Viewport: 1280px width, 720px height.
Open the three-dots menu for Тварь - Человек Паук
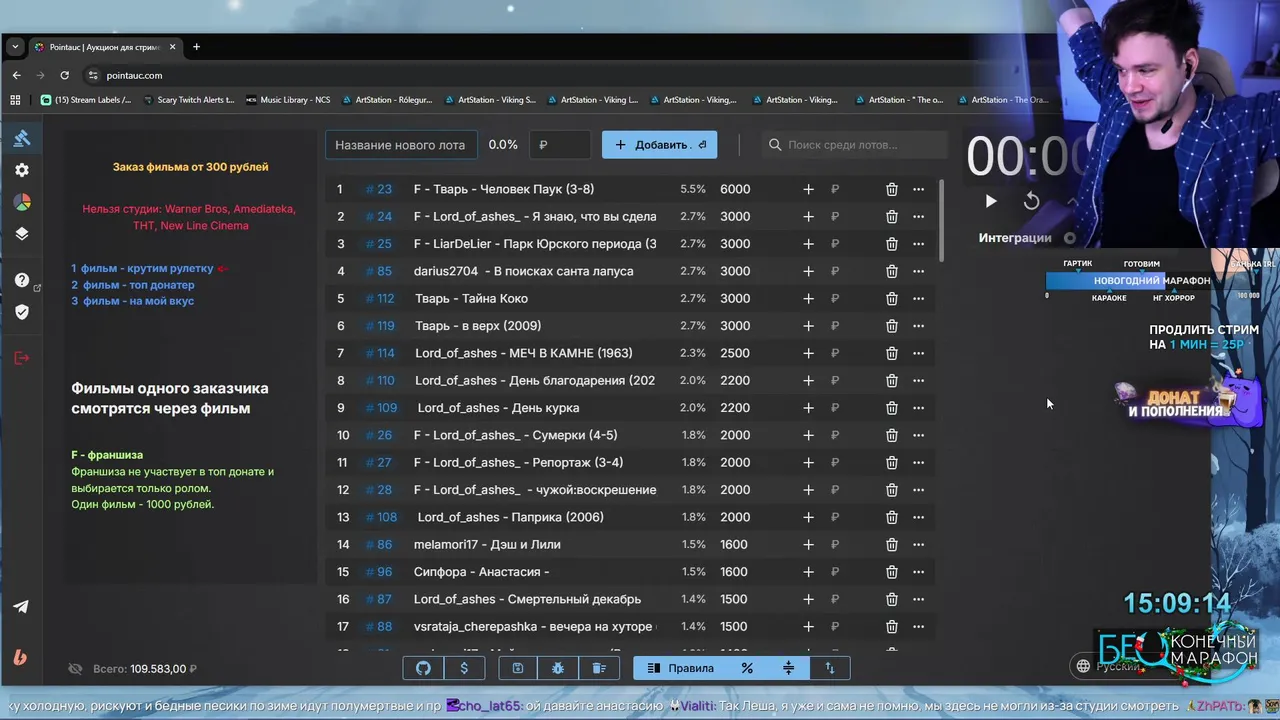pos(918,189)
